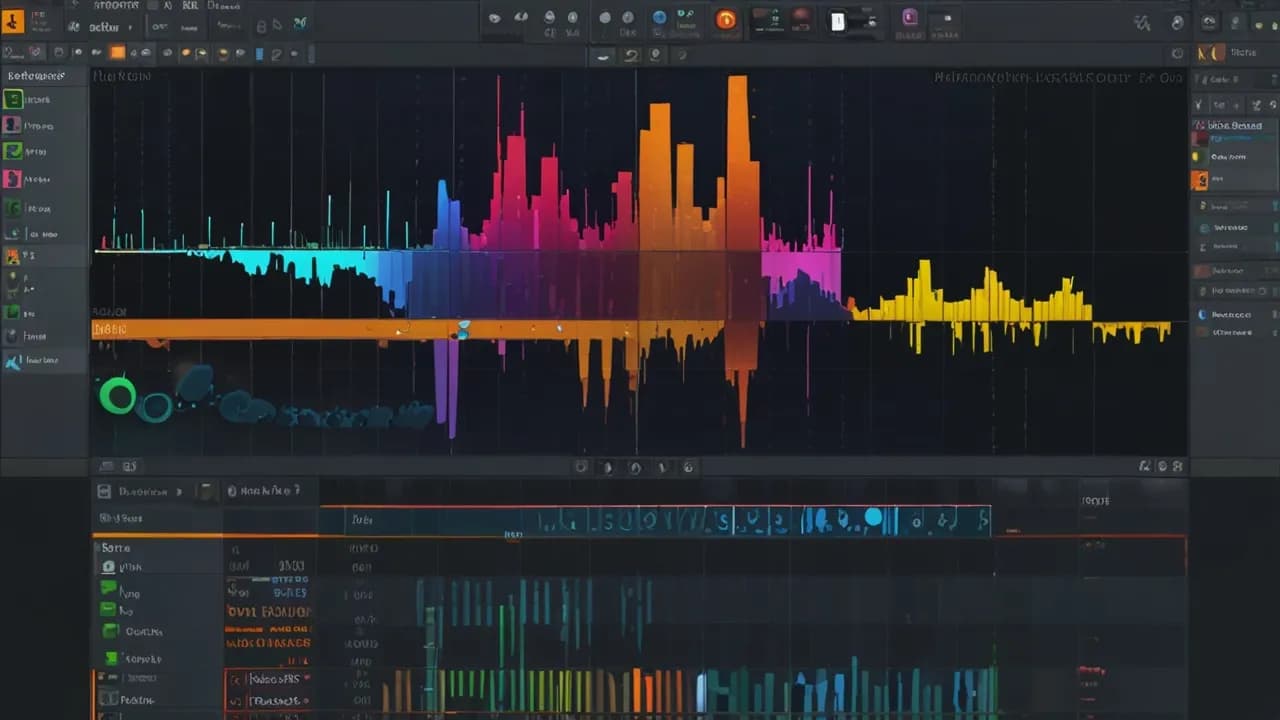
Task: Click the curved undo arrow icon
Action: tap(631, 56)
